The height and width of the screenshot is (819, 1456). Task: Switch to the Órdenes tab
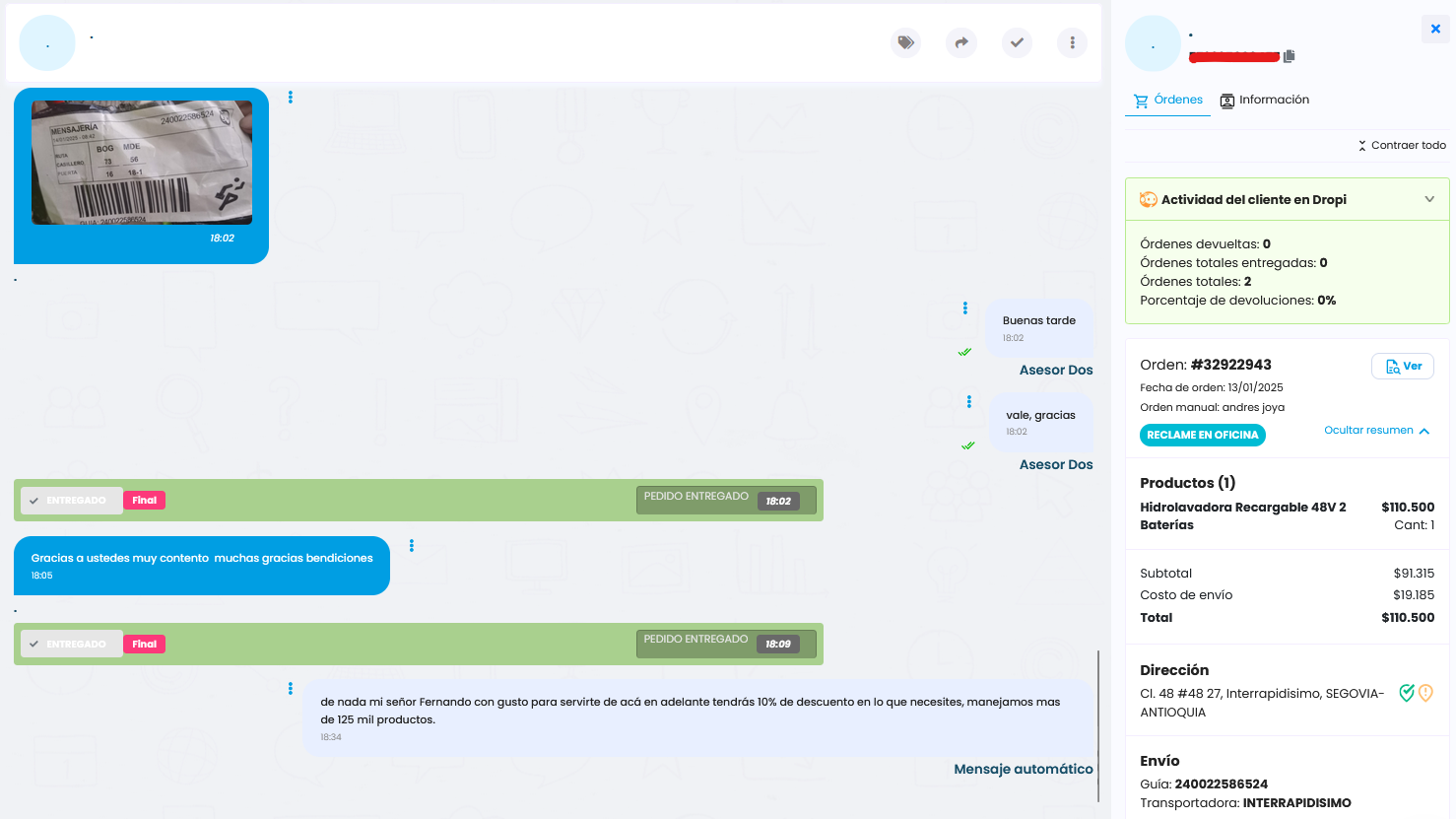pos(1168,100)
